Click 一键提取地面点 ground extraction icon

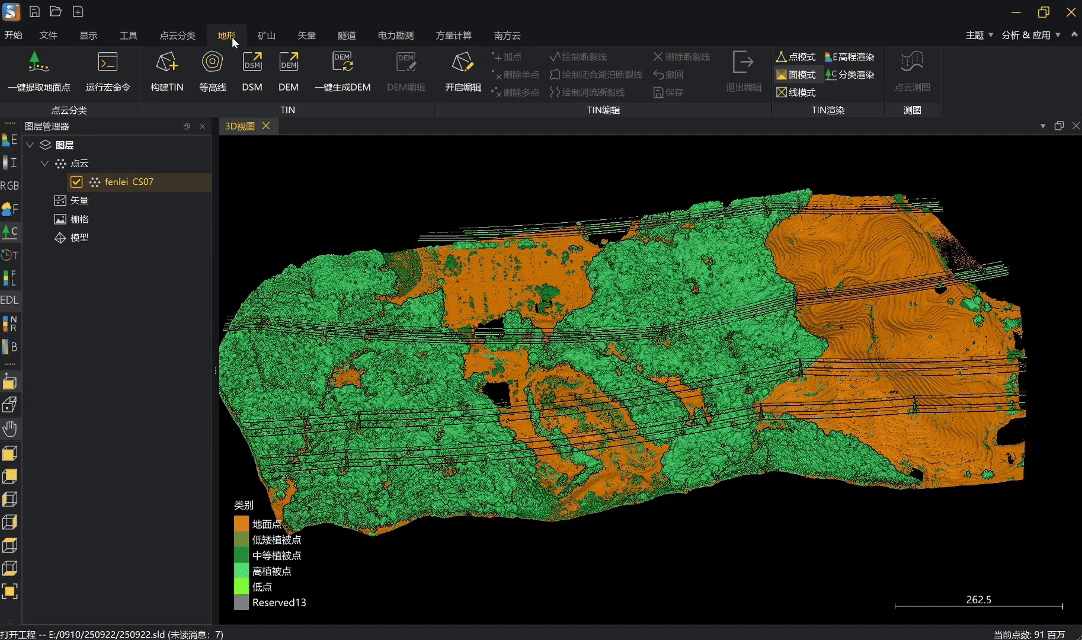(36, 63)
